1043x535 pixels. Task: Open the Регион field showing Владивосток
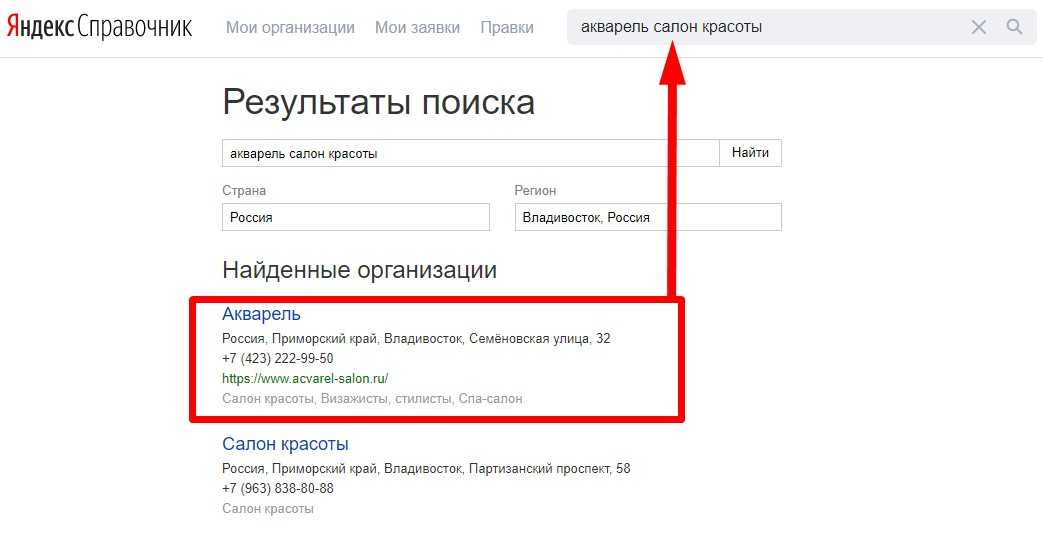coord(647,217)
